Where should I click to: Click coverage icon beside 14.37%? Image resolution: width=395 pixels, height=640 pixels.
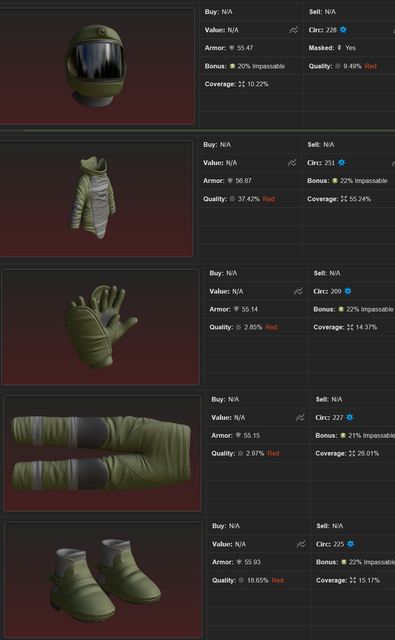click(350, 327)
